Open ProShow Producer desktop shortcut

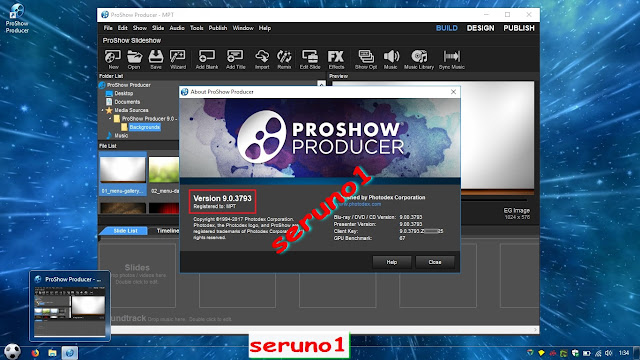(x=17, y=18)
